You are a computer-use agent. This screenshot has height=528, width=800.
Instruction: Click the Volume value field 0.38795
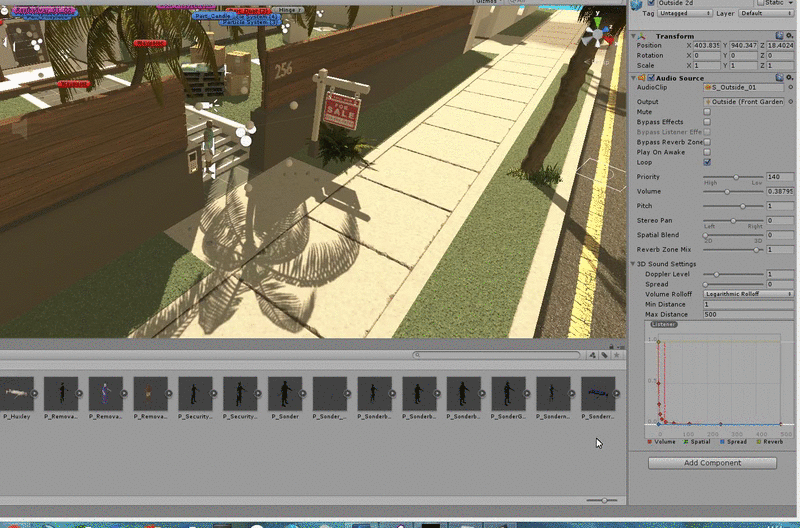(x=780, y=192)
